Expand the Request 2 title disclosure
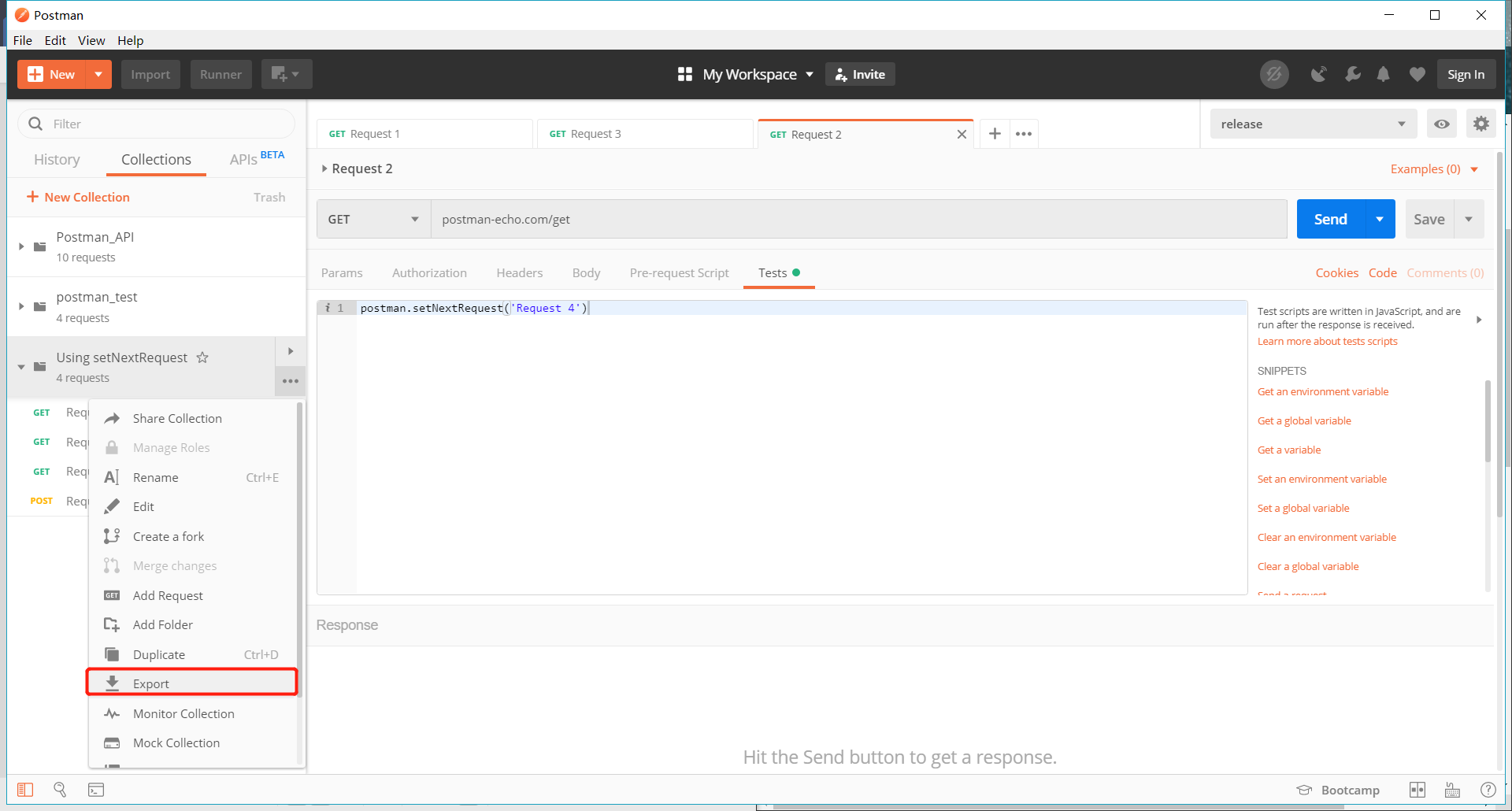Image resolution: width=1512 pixels, height=811 pixels. (324, 168)
